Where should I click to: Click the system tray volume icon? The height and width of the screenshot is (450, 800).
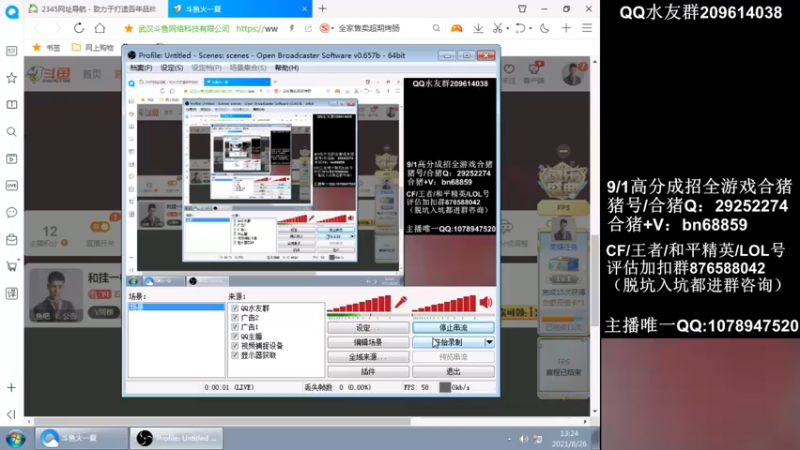click(x=524, y=439)
